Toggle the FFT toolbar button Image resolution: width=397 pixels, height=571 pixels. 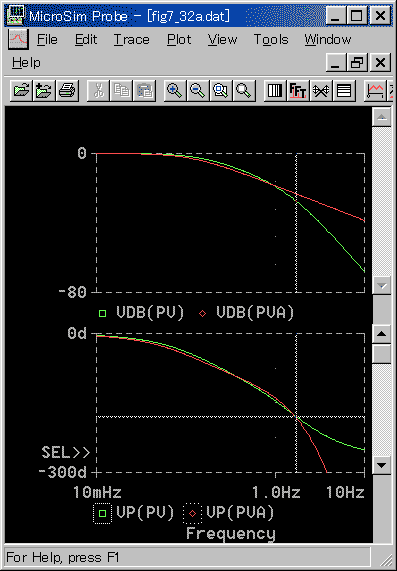(x=298, y=90)
